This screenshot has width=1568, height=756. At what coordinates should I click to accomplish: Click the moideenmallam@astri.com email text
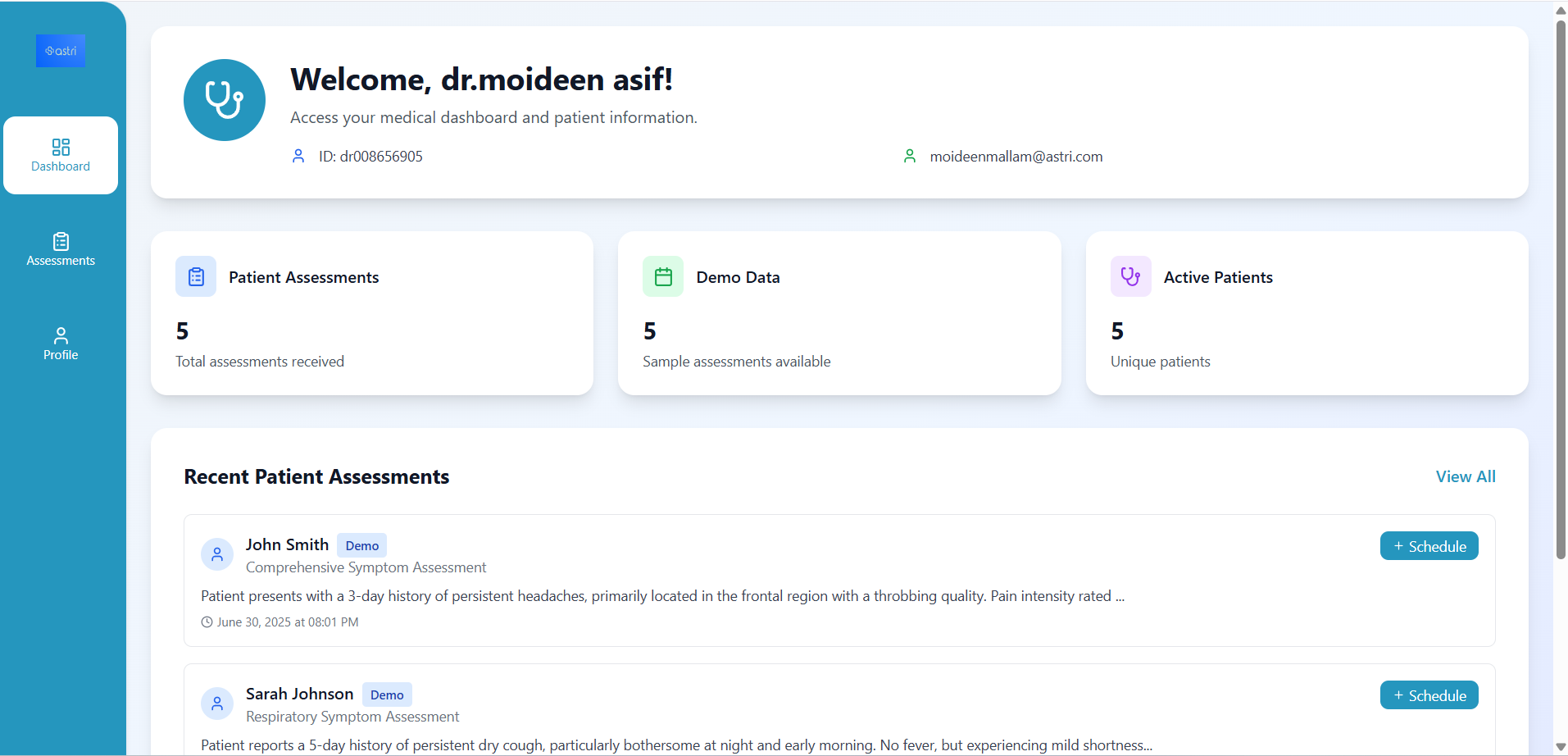(1016, 157)
